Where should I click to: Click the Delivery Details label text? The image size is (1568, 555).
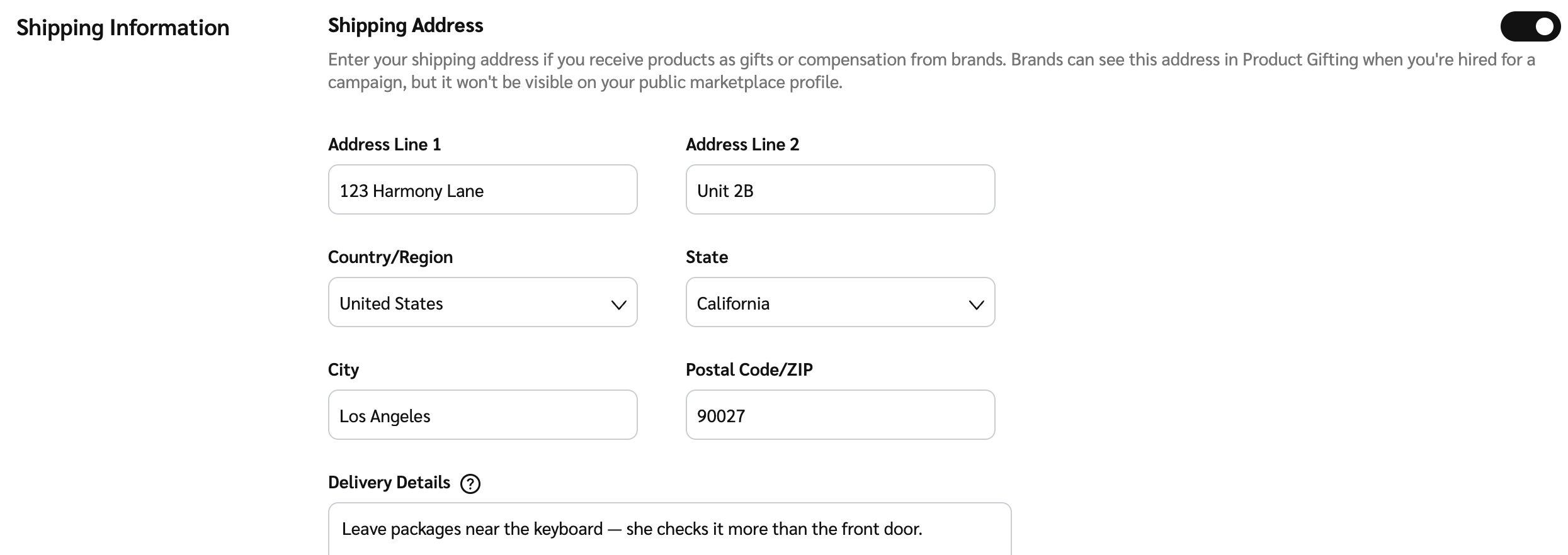click(389, 482)
